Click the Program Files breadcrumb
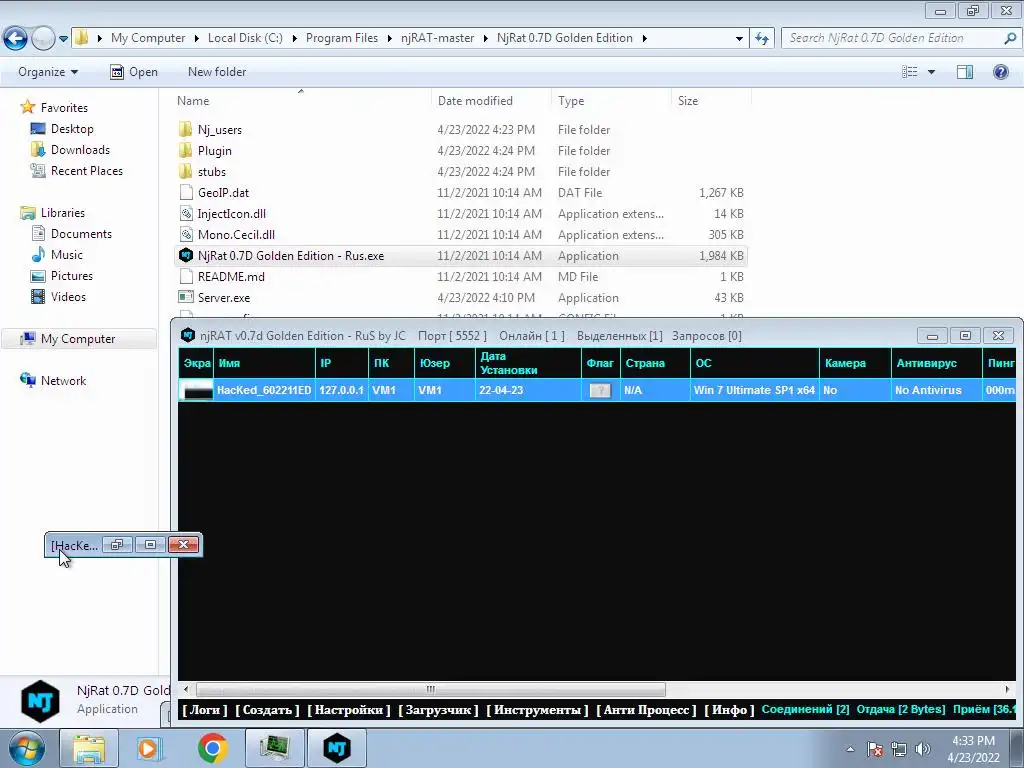The image size is (1024, 768). pyautogui.click(x=342, y=38)
